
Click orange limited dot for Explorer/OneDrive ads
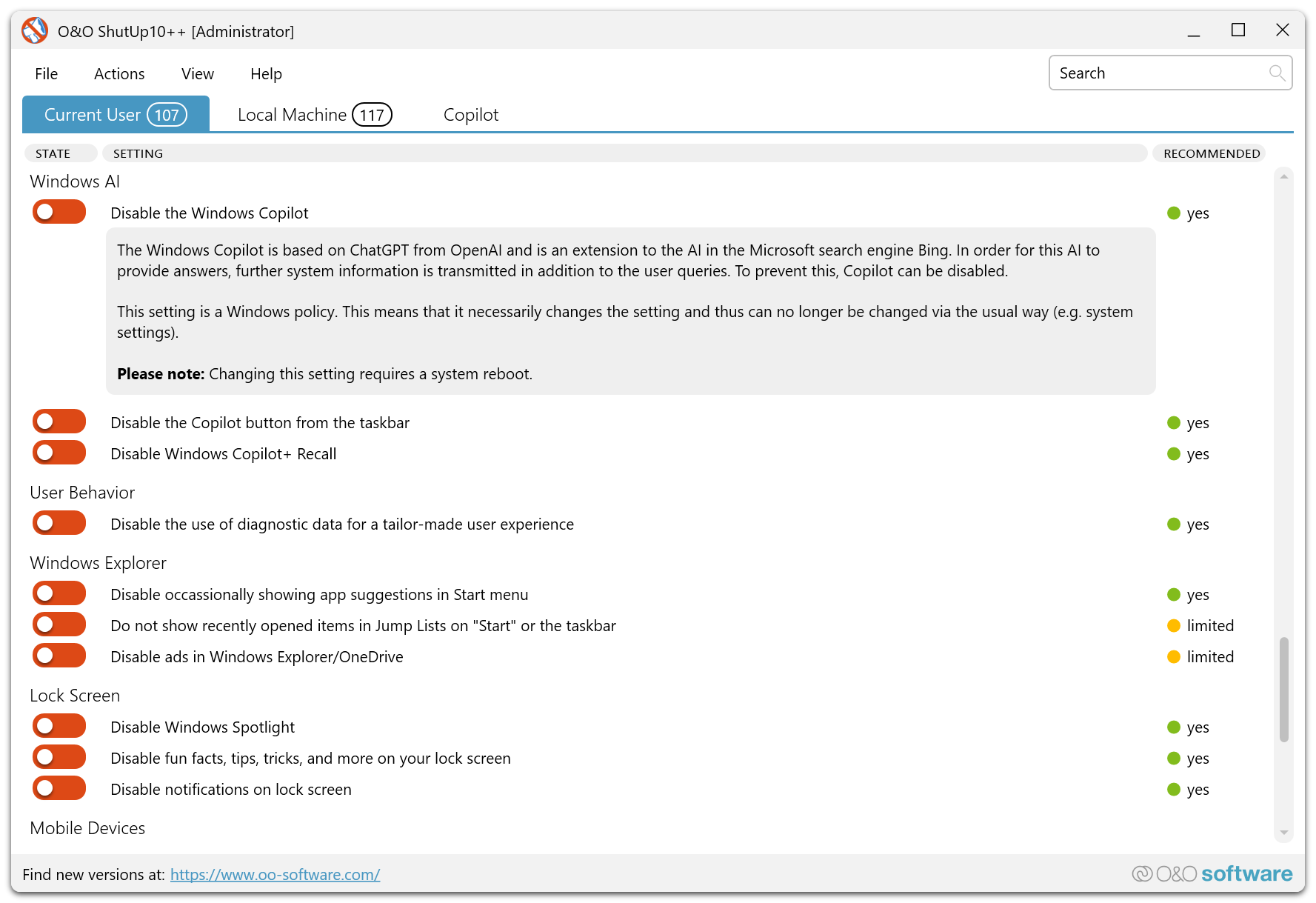pyautogui.click(x=1173, y=657)
